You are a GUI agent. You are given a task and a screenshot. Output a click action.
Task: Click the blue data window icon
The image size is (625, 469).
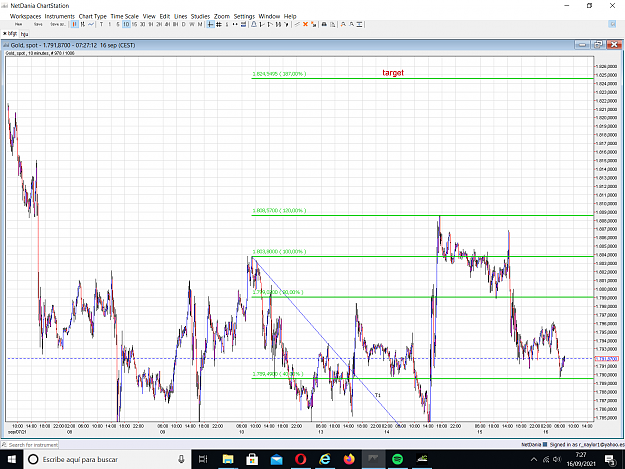click(x=243, y=24)
